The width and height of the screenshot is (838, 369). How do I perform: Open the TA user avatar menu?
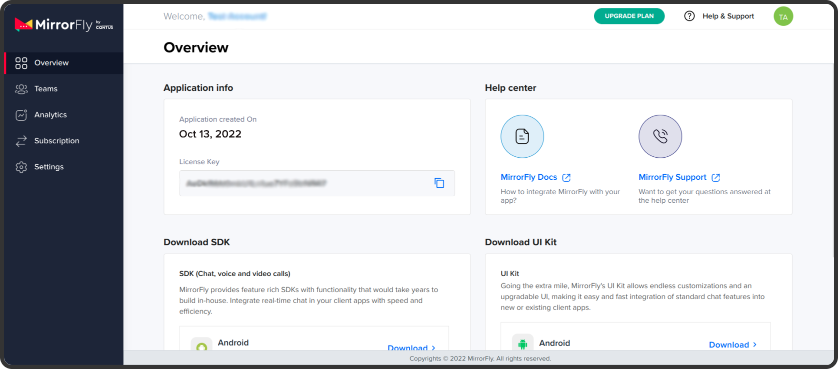(783, 17)
